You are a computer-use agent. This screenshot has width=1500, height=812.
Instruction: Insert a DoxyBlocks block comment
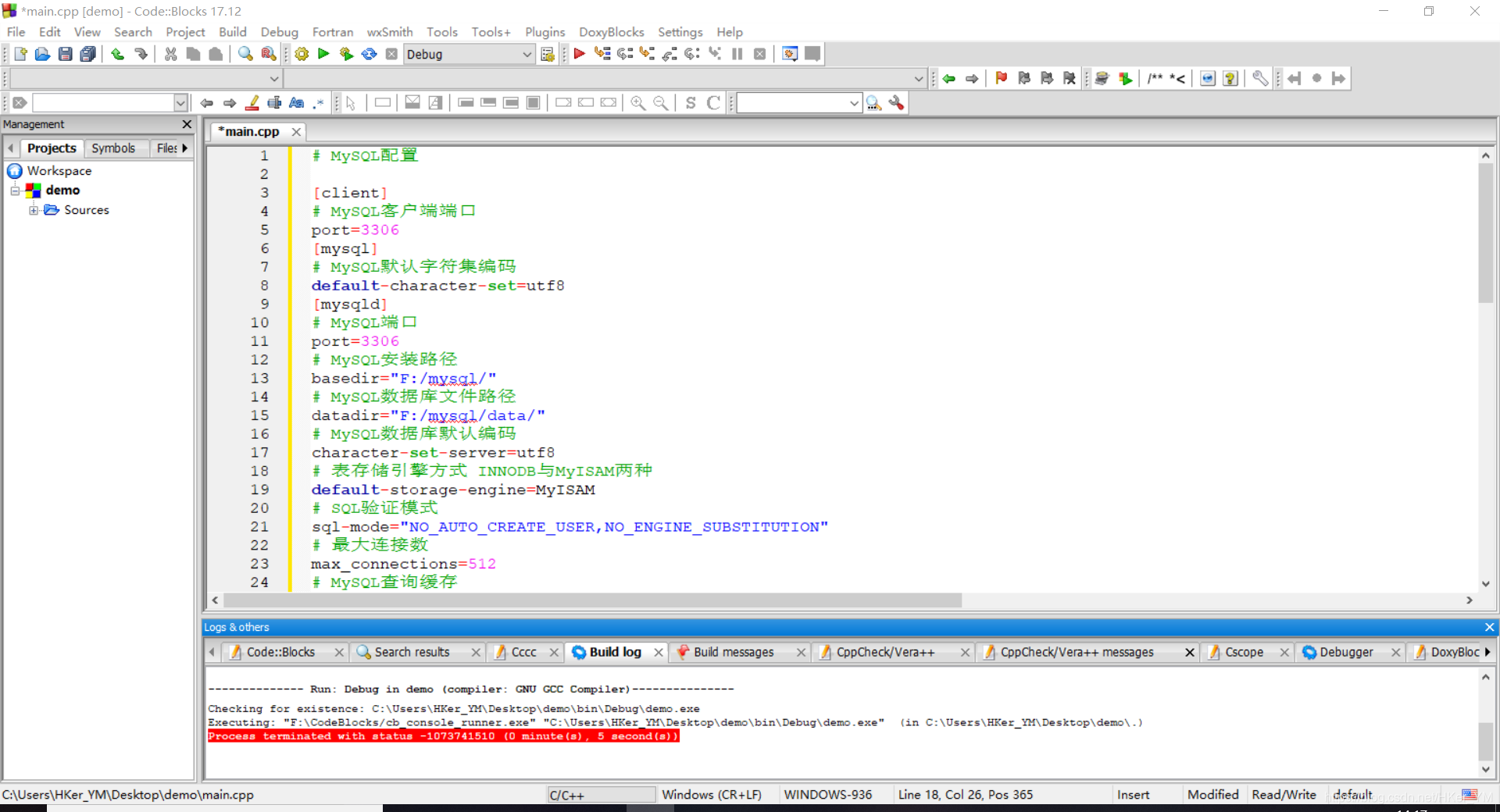1155,78
